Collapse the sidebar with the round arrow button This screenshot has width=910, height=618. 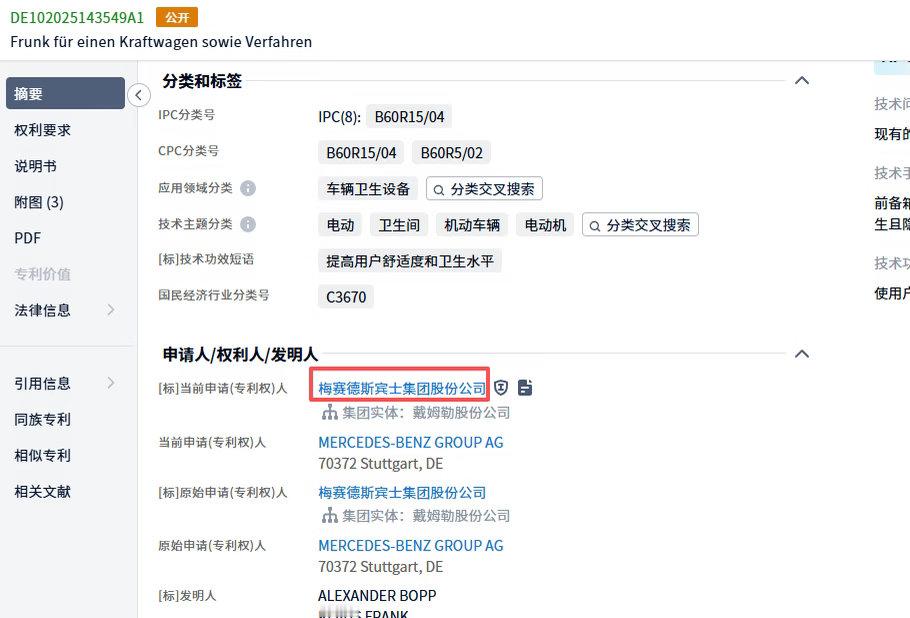coord(139,95)
